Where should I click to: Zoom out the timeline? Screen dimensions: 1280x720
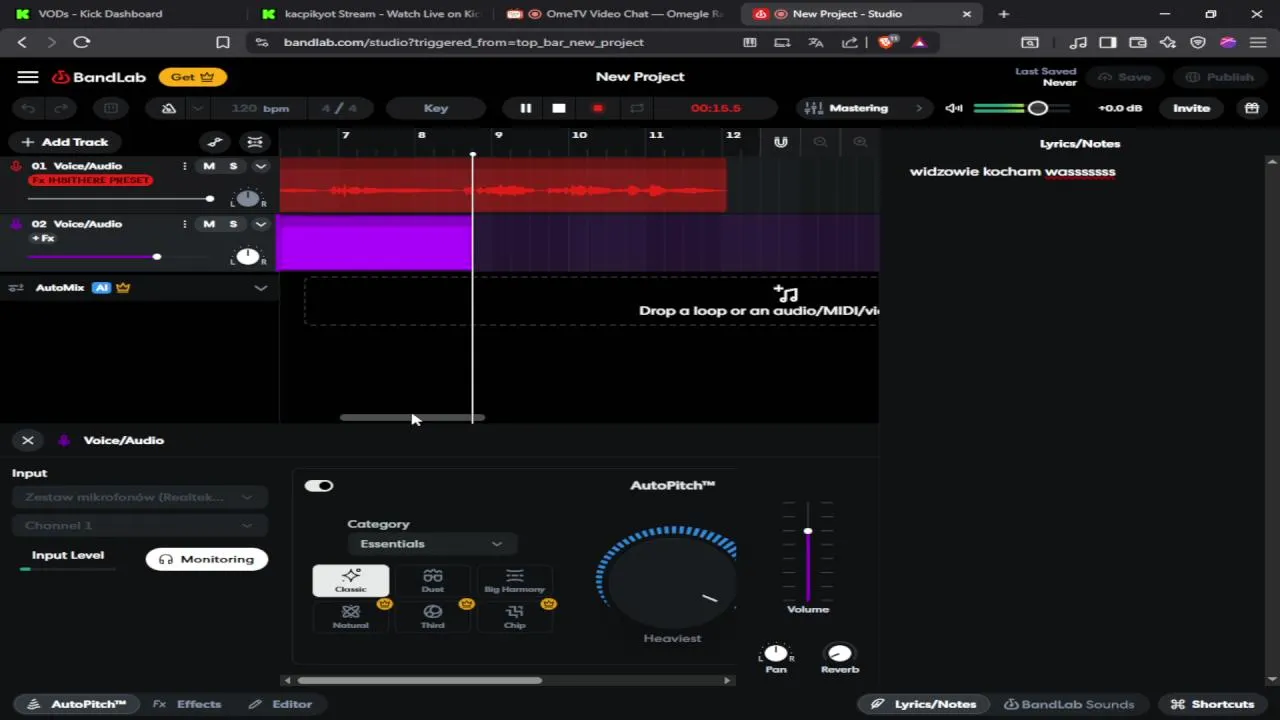click(820, 142)
